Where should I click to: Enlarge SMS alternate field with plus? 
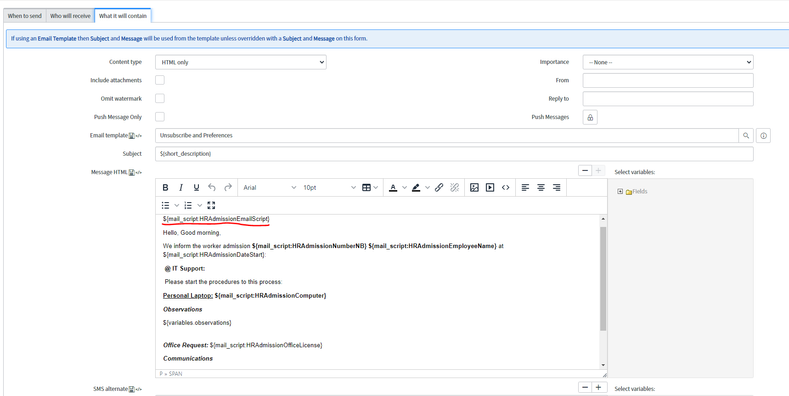(x=598, y=387)
